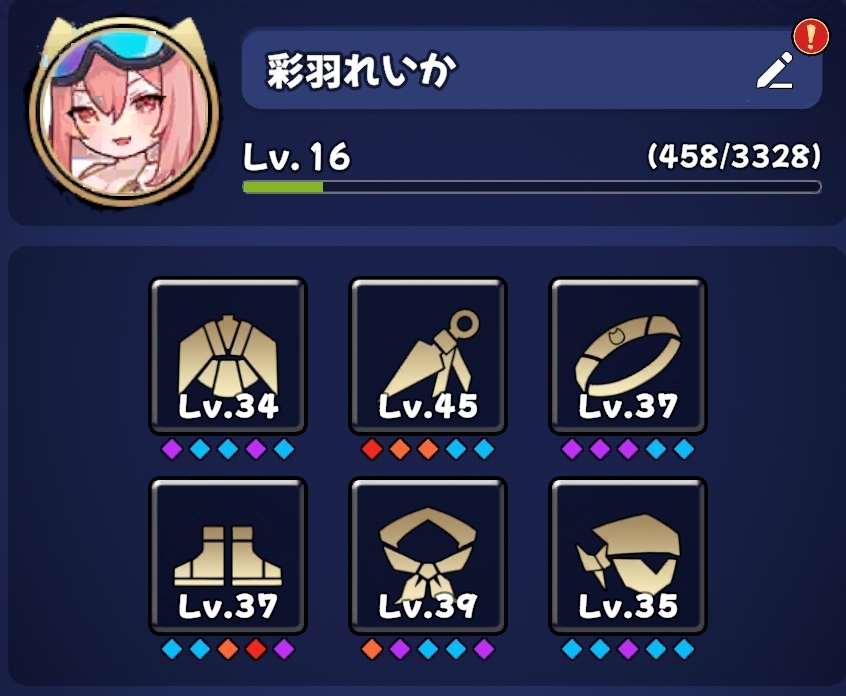Click first purple gem under robe slot
Viewport: 846px width, 696px height.
(172, 449)
